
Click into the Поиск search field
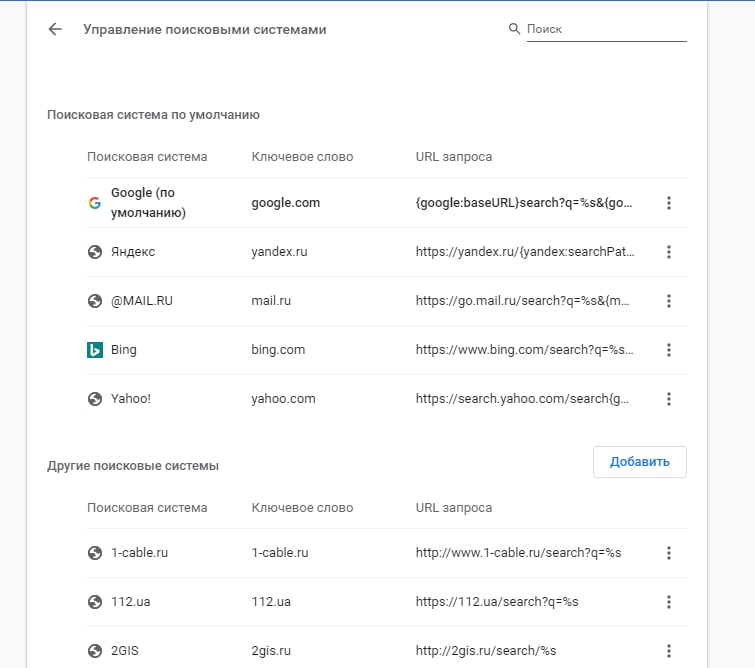(605, 30)
